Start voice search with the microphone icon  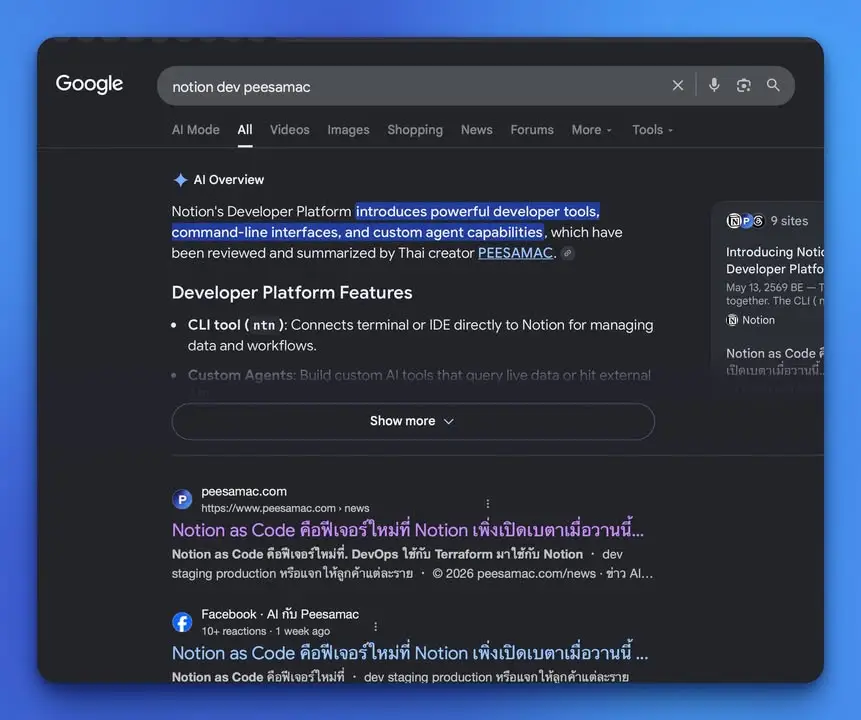pos(714,85)
